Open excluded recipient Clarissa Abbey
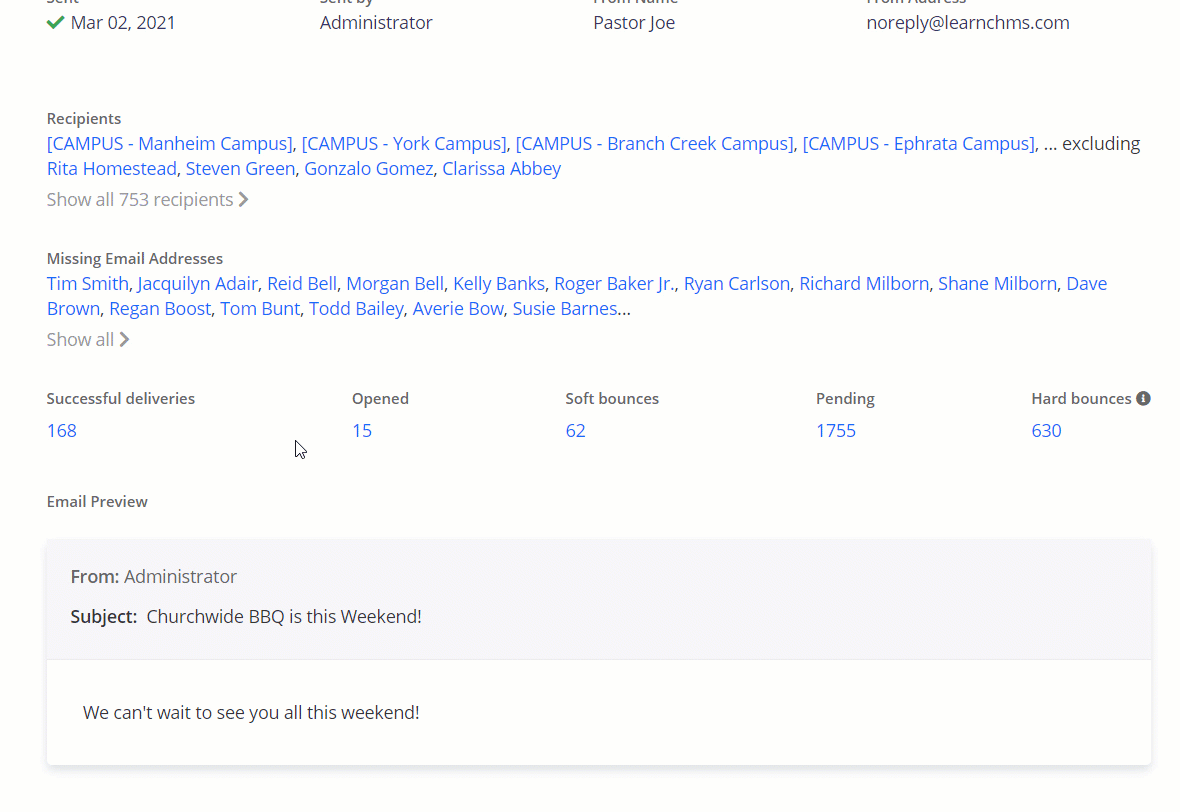The height and width of the screenshot is (812, 1180). tap(501, 168)
